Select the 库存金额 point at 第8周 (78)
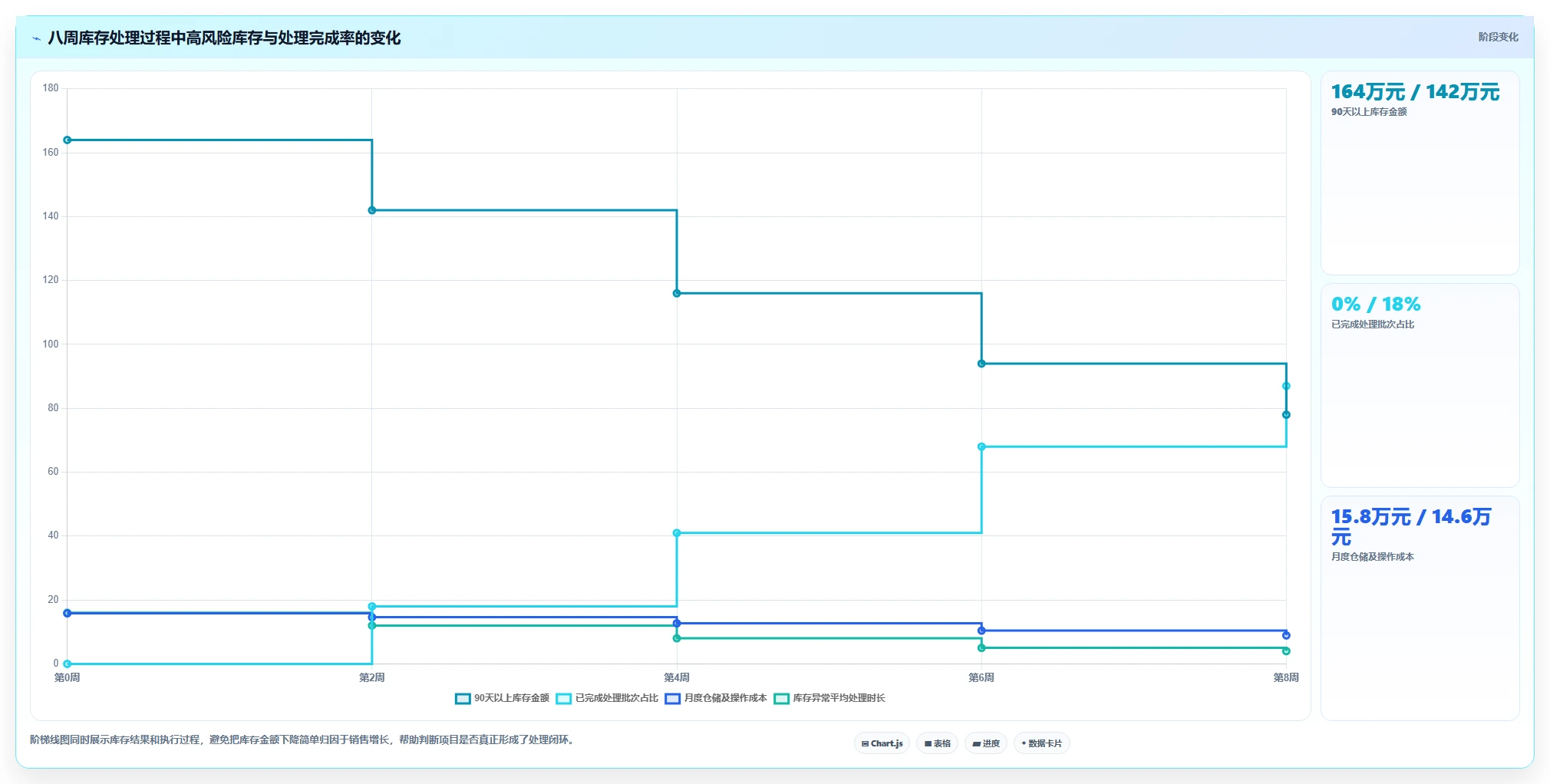Viewport: 1550px width, 784px height. tap(1286, 415)
